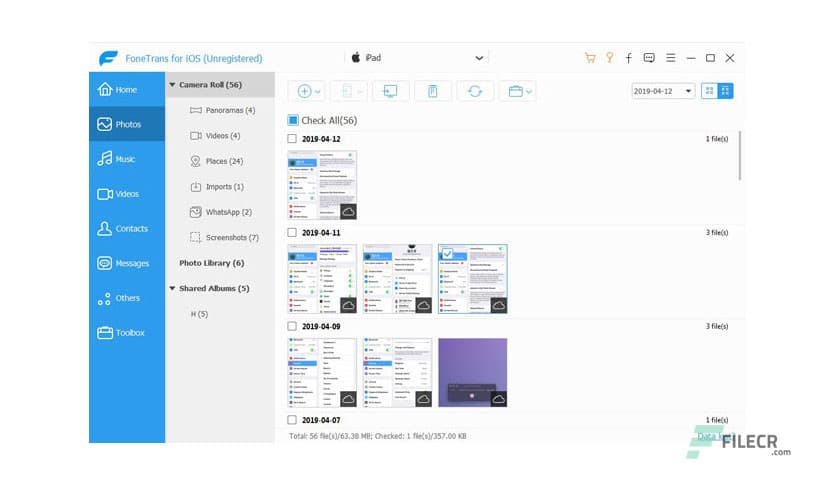Click the toolbox briefcase toolbar icon
836x484 pixels.
click(515, 91)
